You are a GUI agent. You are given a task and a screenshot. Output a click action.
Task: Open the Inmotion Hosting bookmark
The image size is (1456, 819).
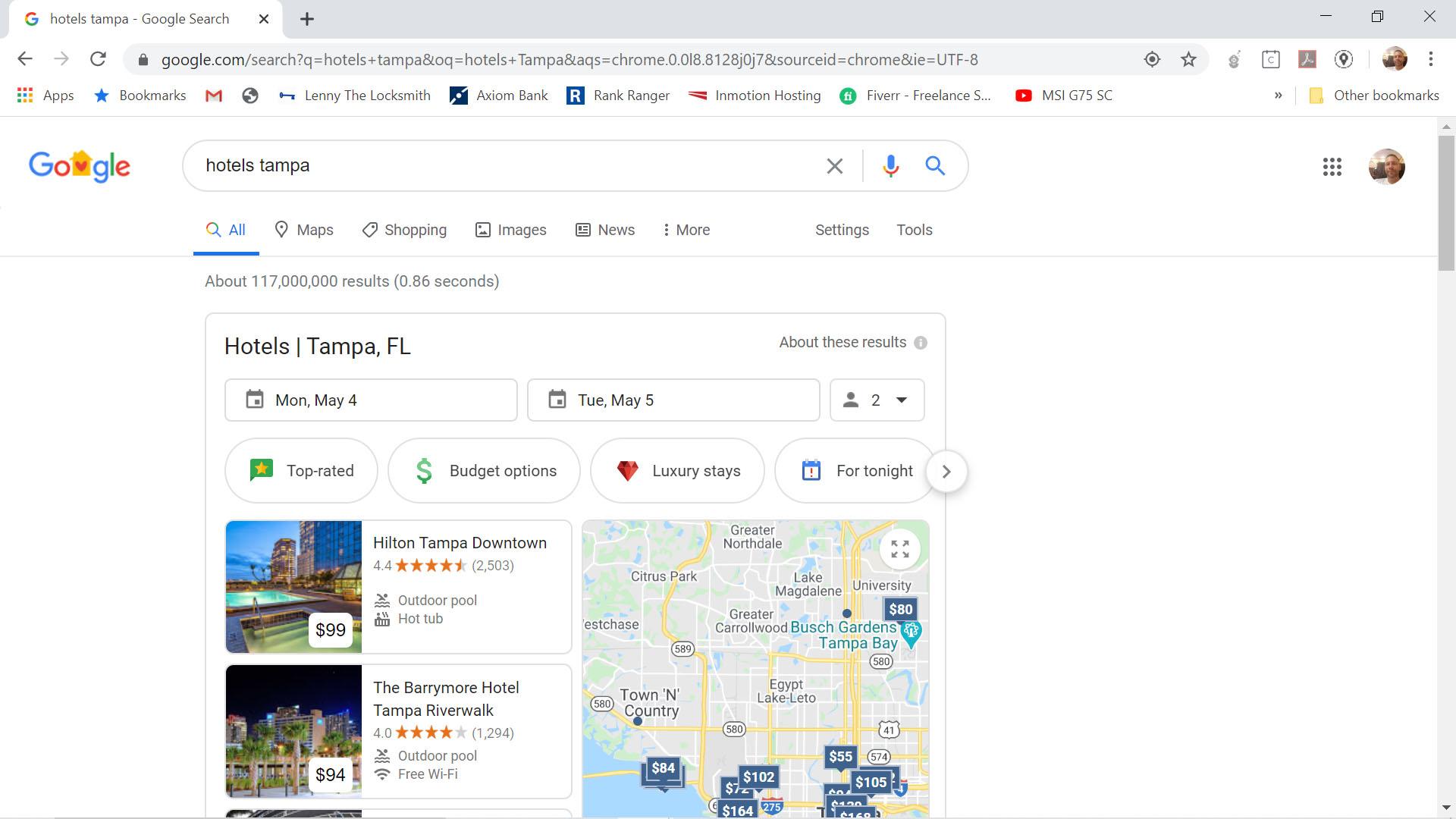pos(755,96)
